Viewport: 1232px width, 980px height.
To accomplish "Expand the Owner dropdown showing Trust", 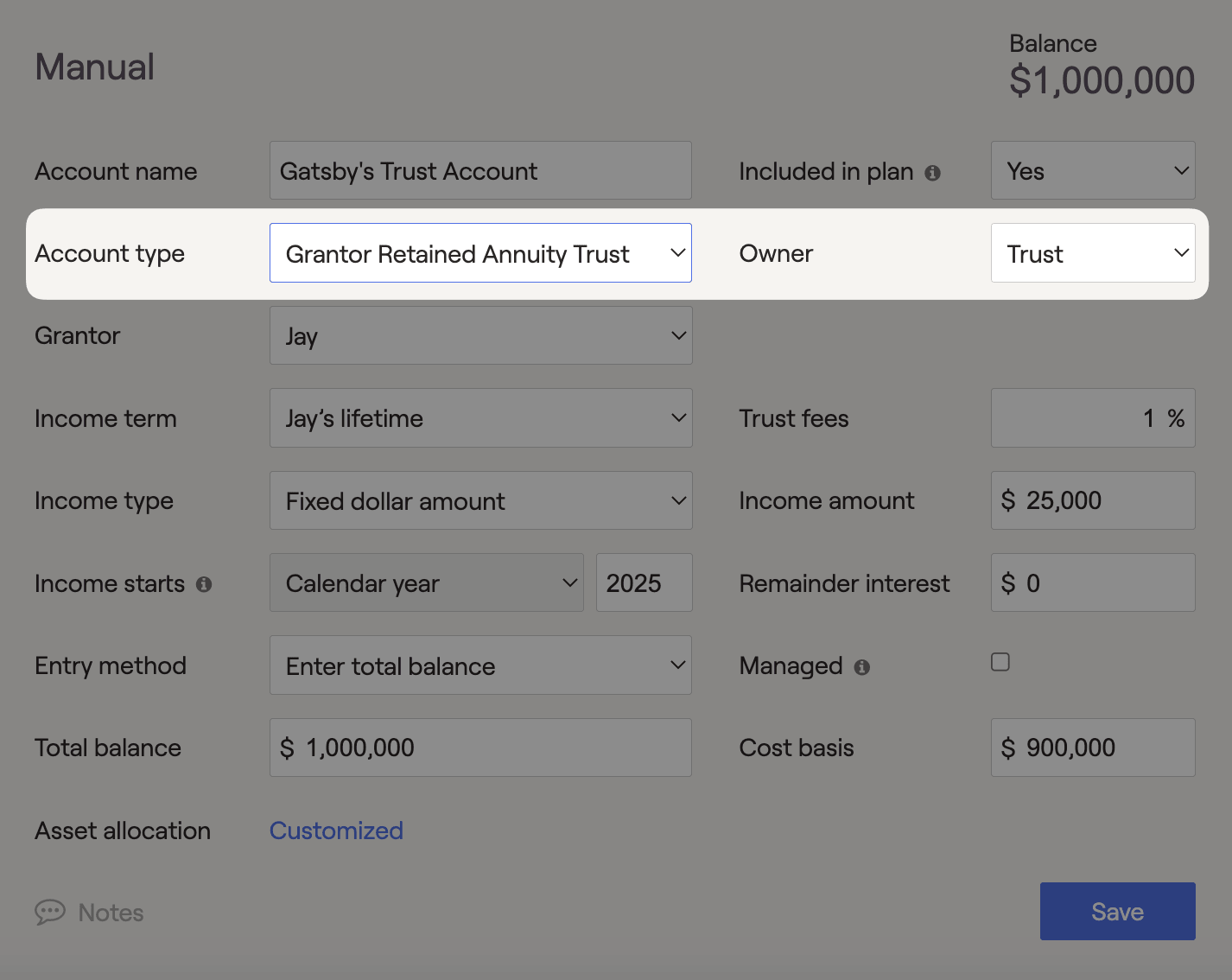I will pos(1093,253).
